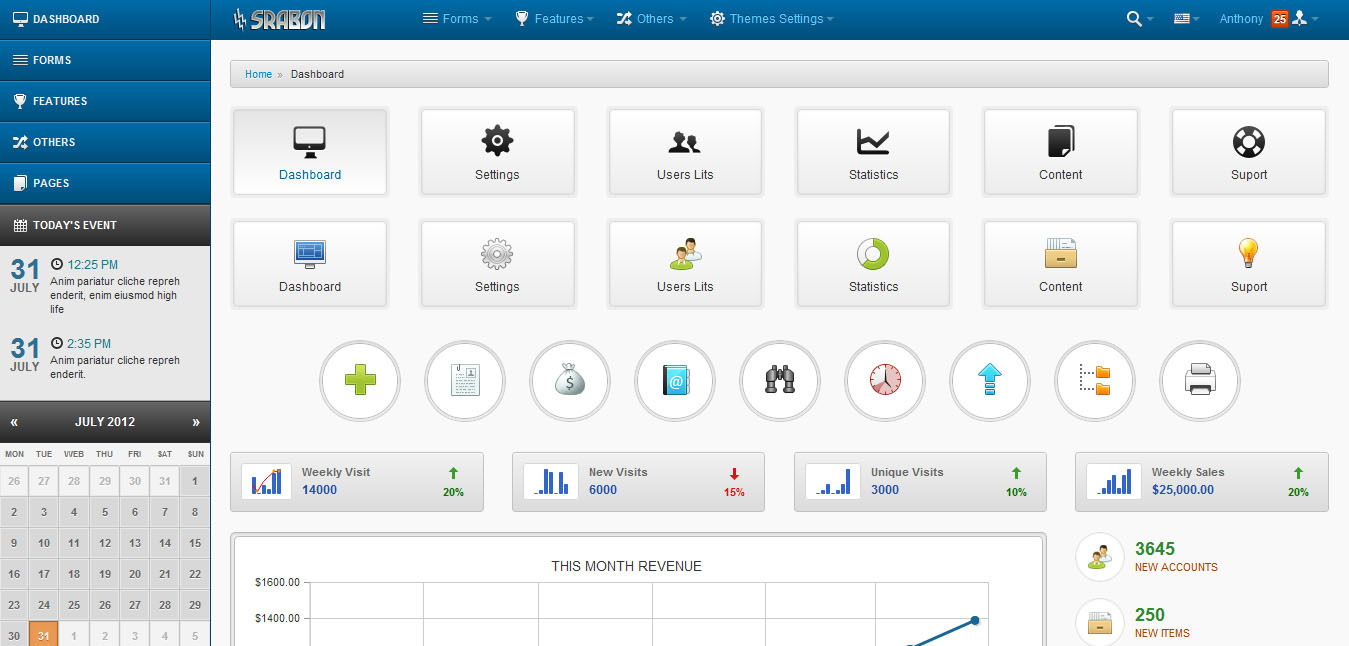Viewport: 1349px width, 646px height.
Task: Open the New Visits stat card
Action: [x=639, y=482]
